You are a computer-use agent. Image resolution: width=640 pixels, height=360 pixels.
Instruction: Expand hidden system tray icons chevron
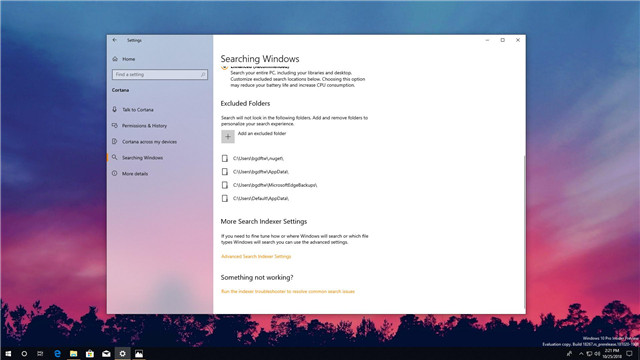581,353
